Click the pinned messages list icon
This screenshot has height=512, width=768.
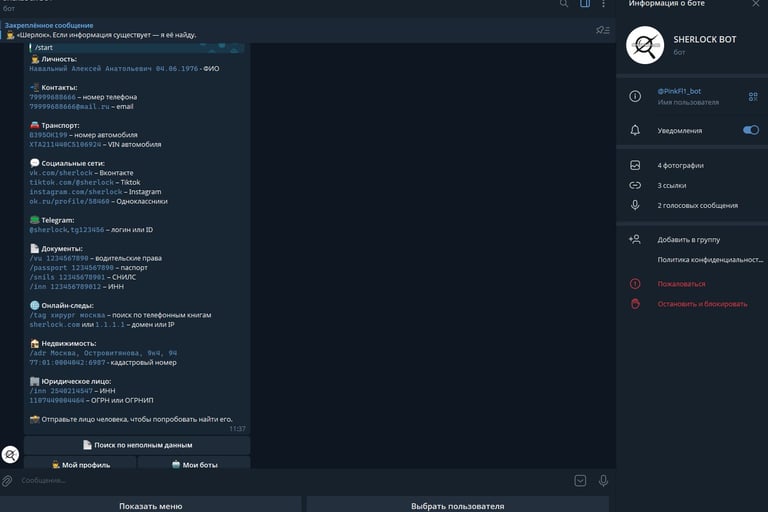[602, 30]
